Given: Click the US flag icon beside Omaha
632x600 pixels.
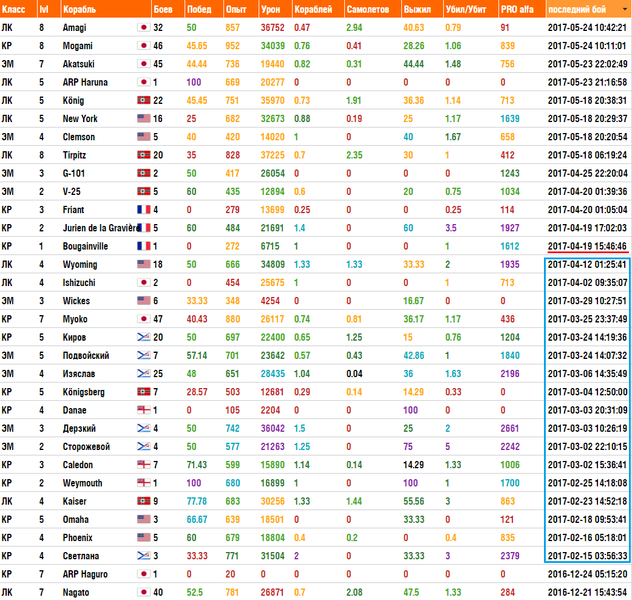Looking at the screenshot, I should (x=143, y=519).
